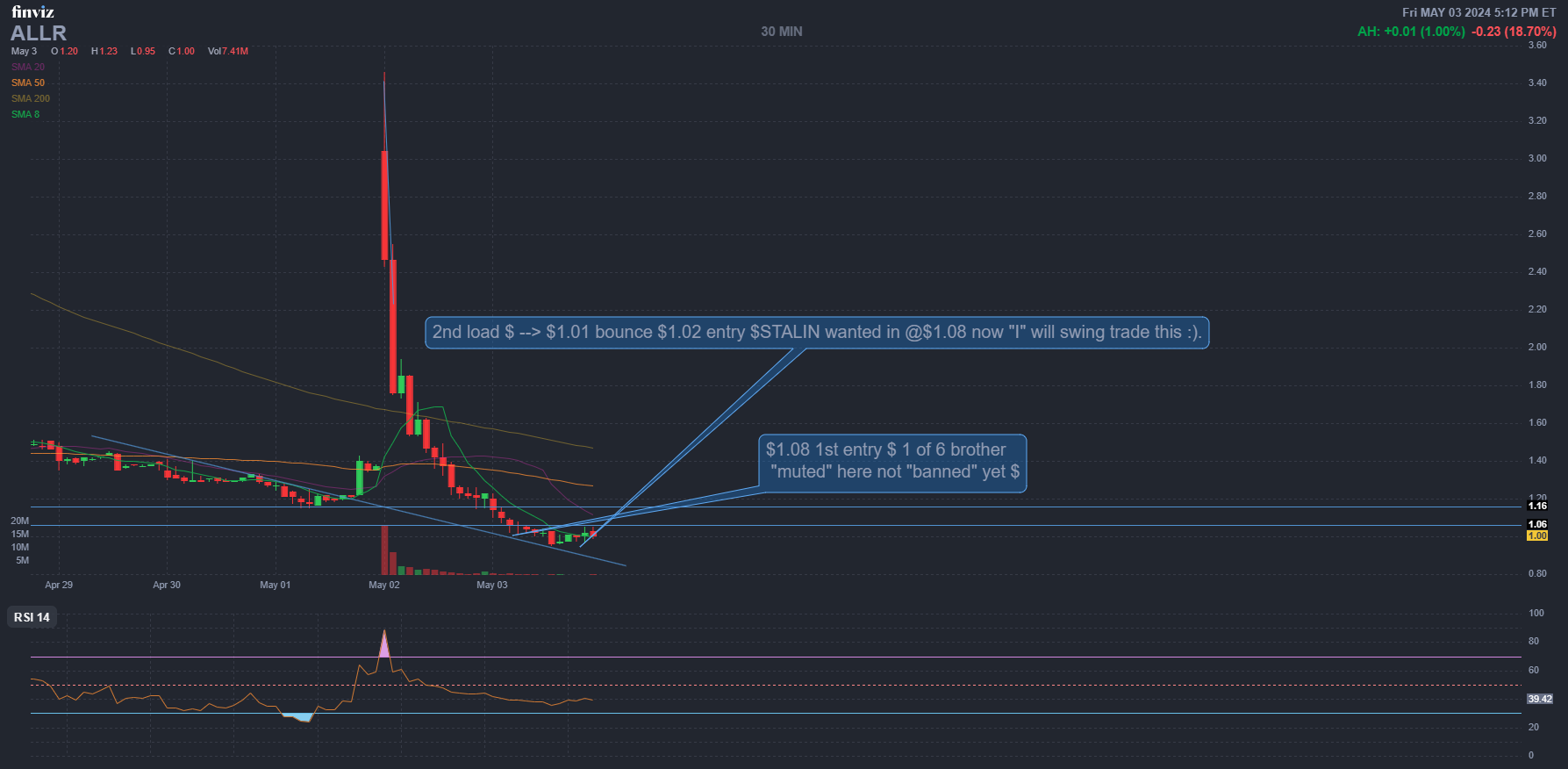The width and height of the screenshot is (1568, 769).
Task: Toggle the SMA 200 indicator label
Action: 31,98
